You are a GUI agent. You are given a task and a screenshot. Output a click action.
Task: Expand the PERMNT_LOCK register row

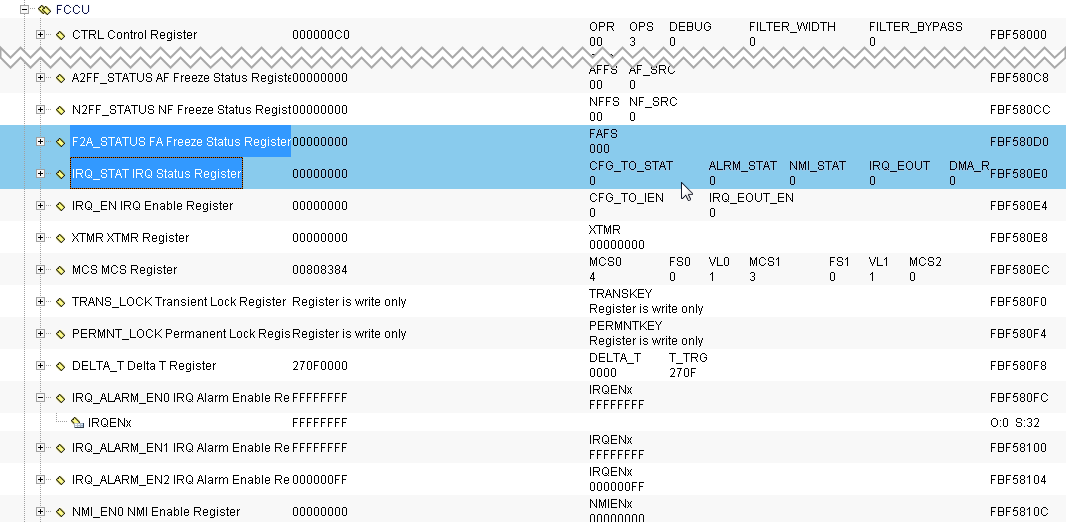click(x=40, y=333)
